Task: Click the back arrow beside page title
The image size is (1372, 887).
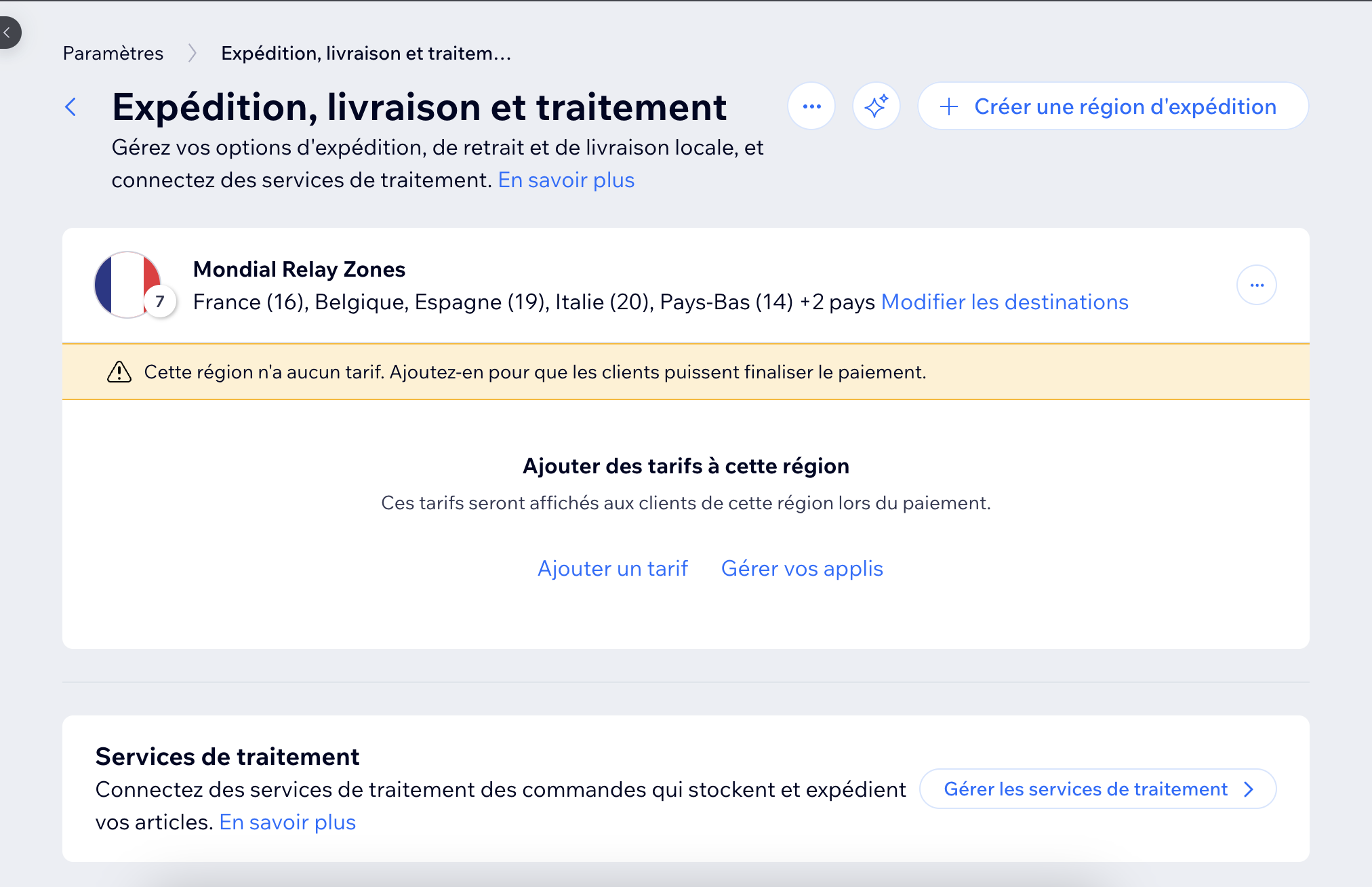Action: tap(70, 106)
